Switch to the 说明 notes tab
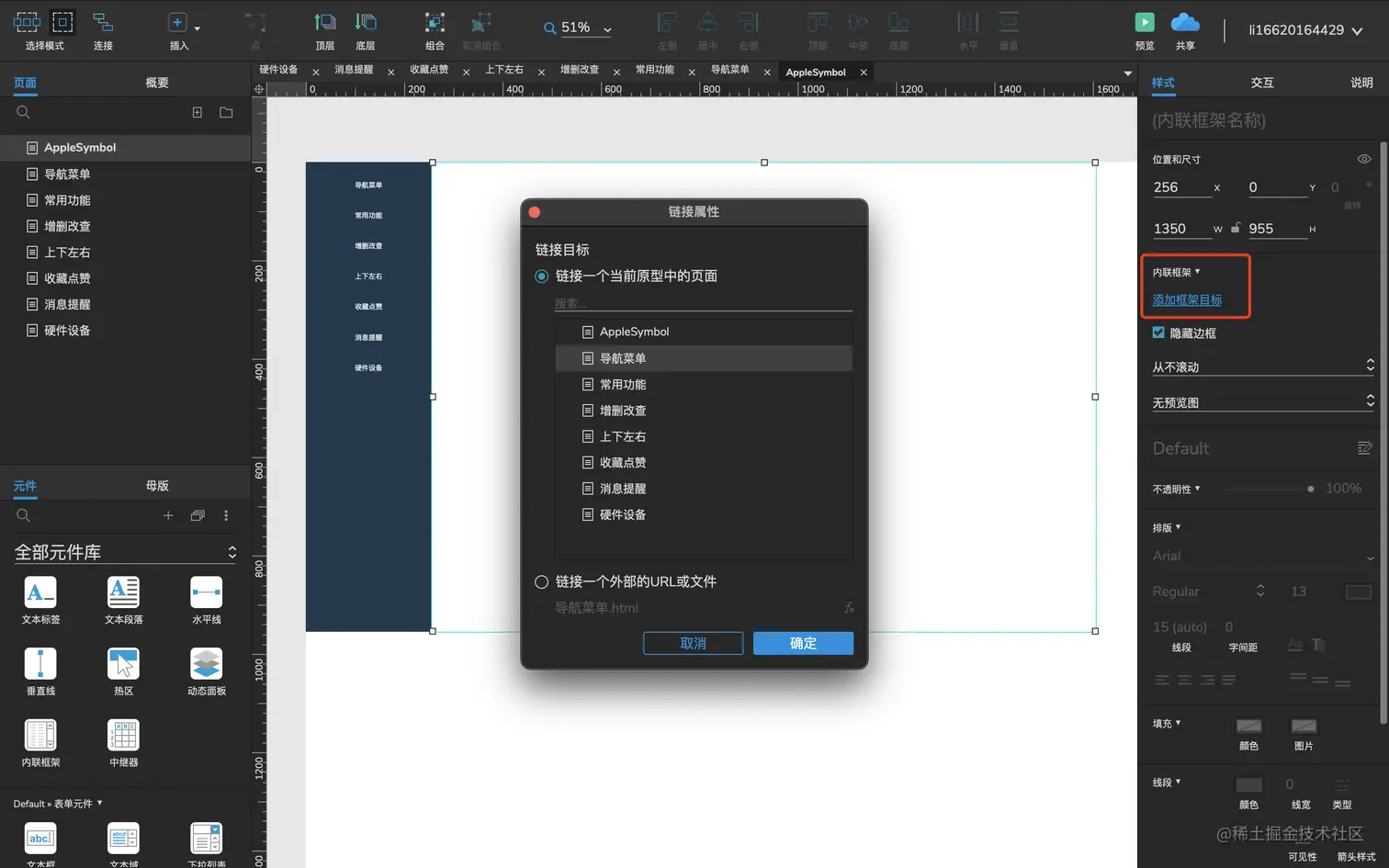This screenshot has height=868, width=1389. pyautogui.click(x=1361, y=83)
